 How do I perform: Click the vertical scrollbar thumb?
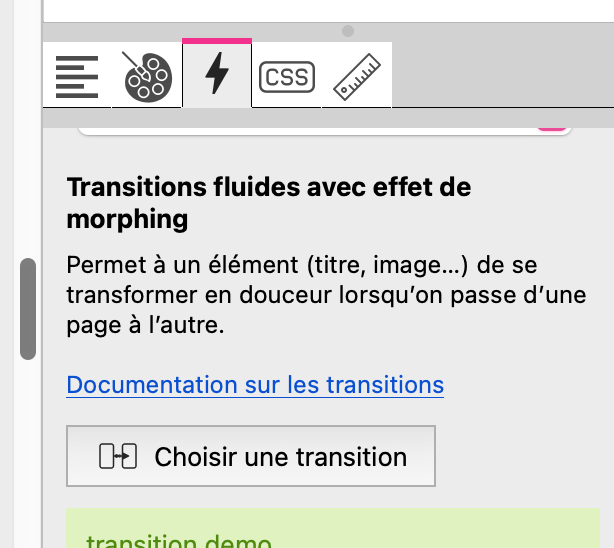point(28,308)
